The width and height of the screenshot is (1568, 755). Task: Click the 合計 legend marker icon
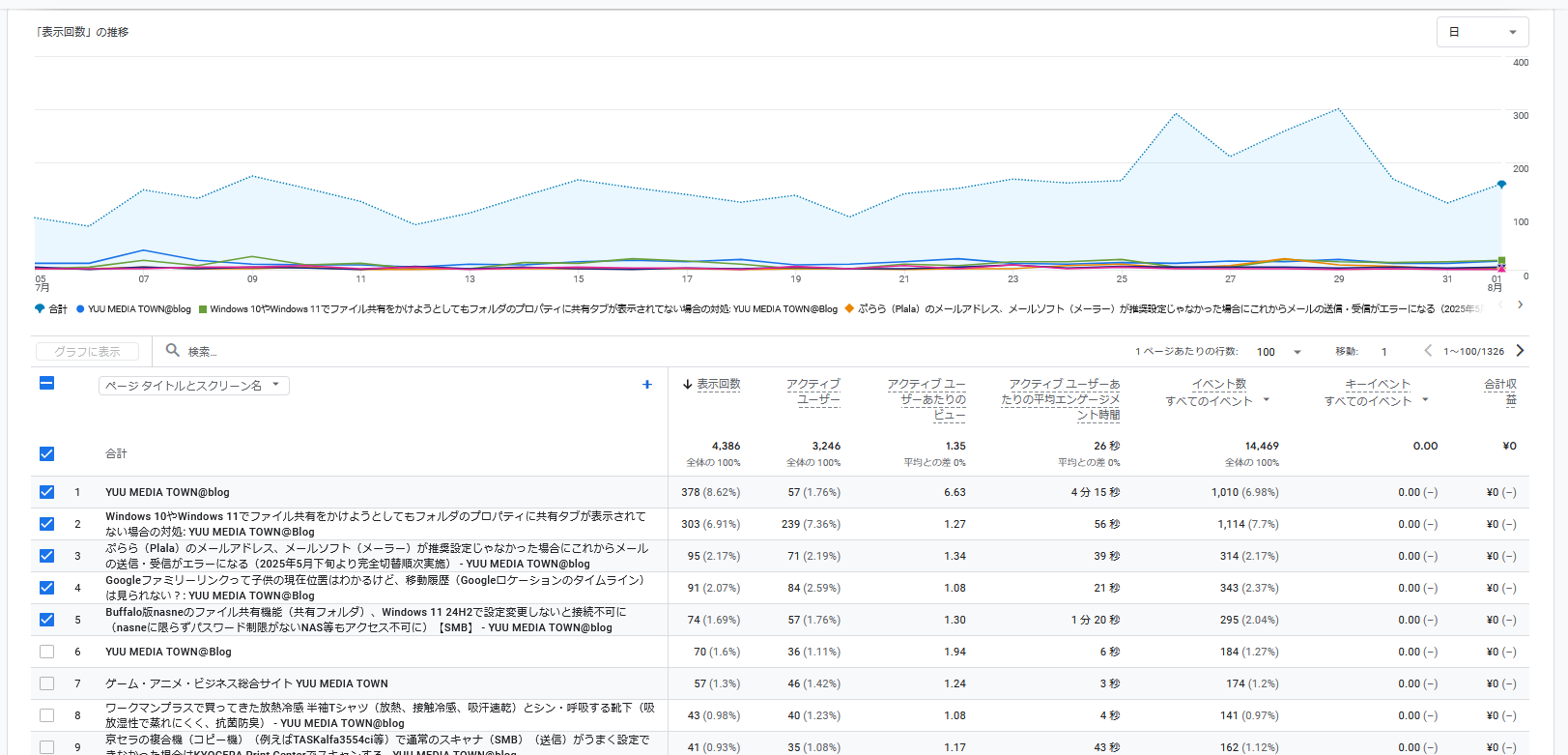(40, 309)
